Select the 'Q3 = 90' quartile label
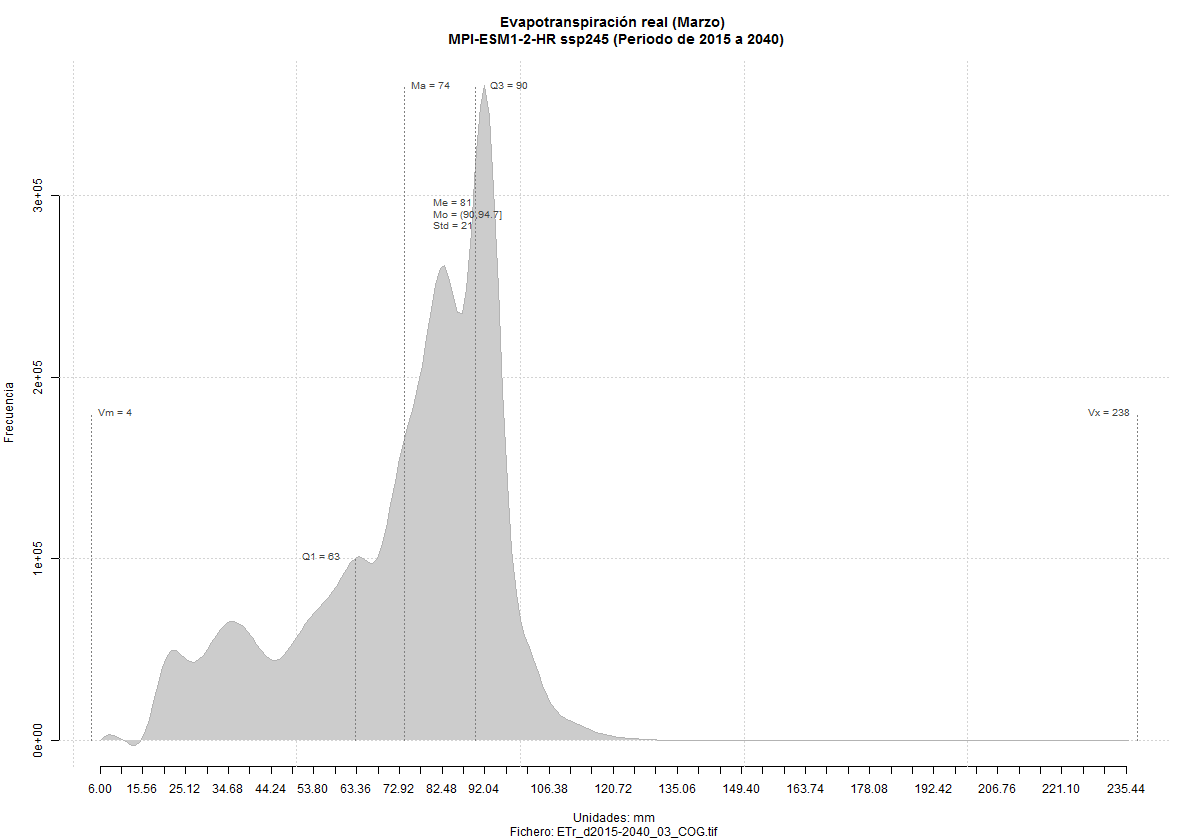The image size is (1200, 840). (508, 86)
